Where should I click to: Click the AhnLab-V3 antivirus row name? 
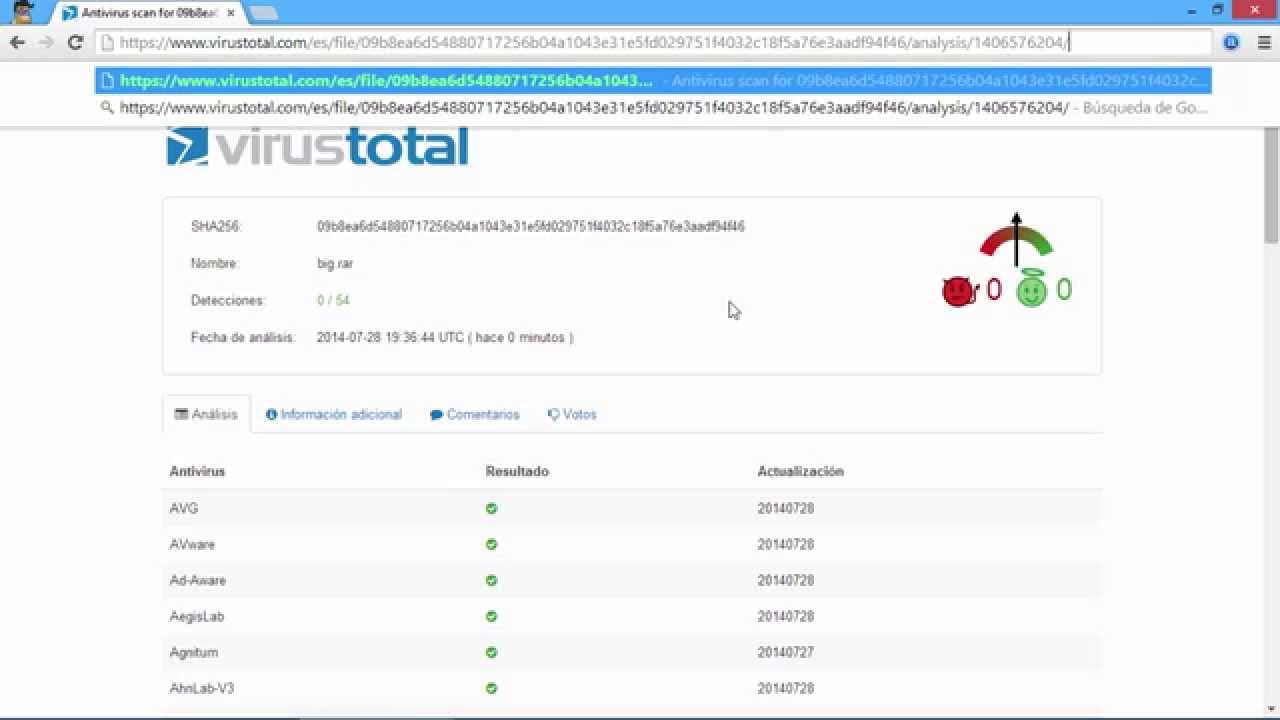click(x=201, y=688)
